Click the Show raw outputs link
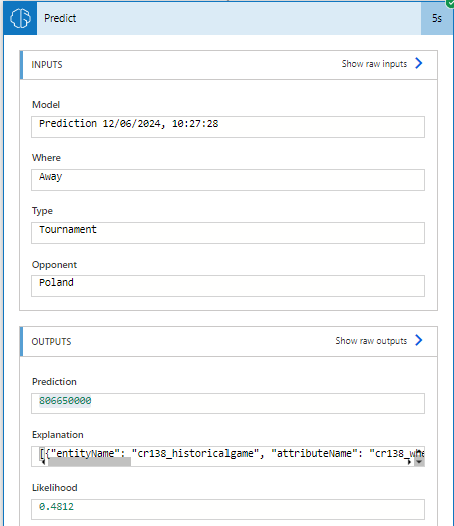Image resolution: width=454 pixels, height=526 pixels. [x=371, y=341]
